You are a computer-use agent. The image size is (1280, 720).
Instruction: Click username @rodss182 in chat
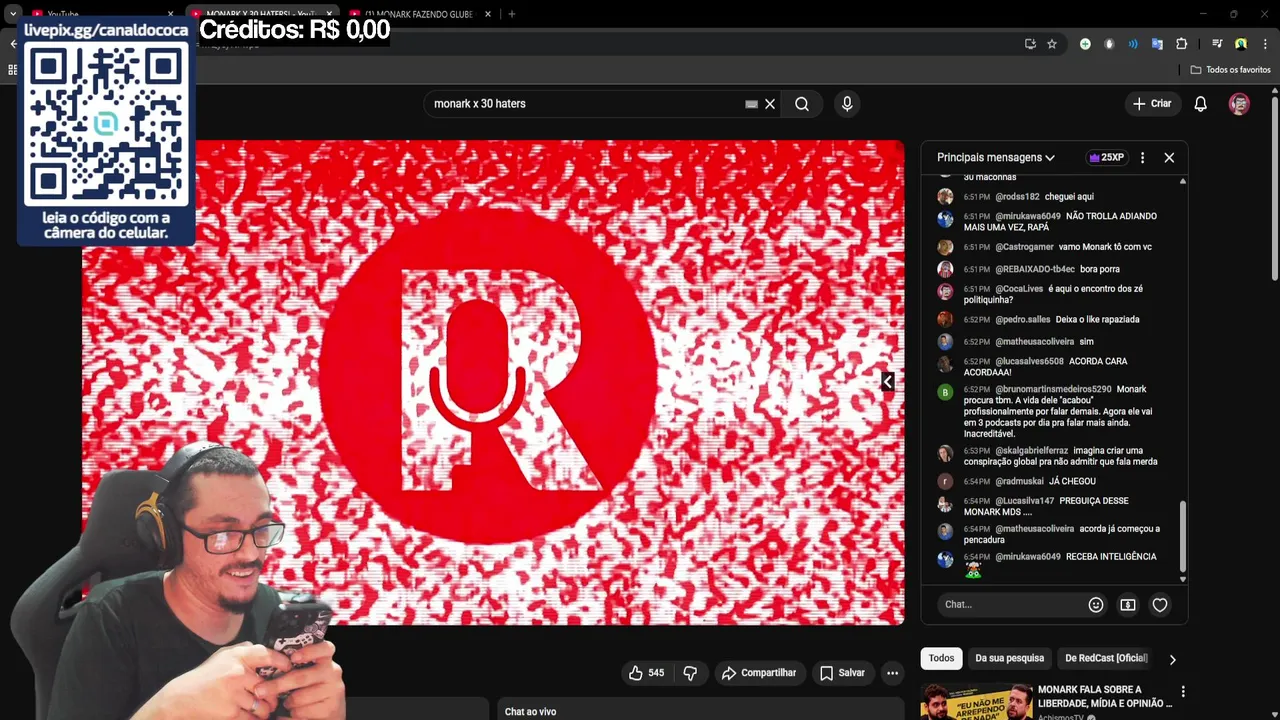1017,197
